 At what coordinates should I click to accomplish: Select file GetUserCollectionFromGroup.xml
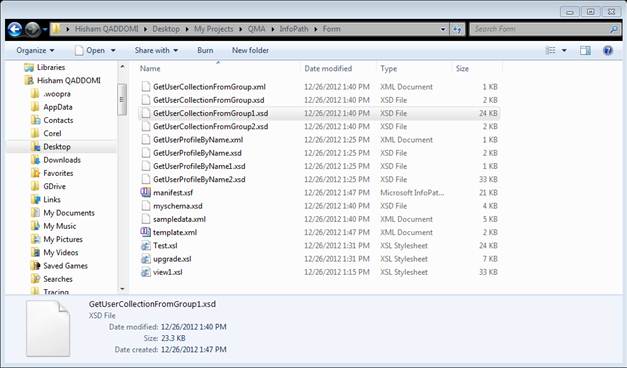coord(209,87)
